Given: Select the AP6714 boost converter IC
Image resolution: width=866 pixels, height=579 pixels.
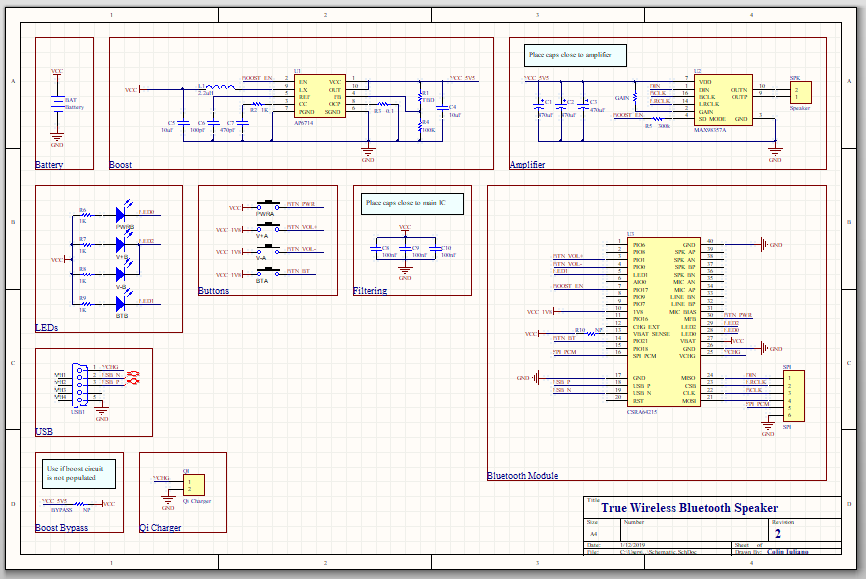Looking at the screenshot, I should click(x=318, y=95).
